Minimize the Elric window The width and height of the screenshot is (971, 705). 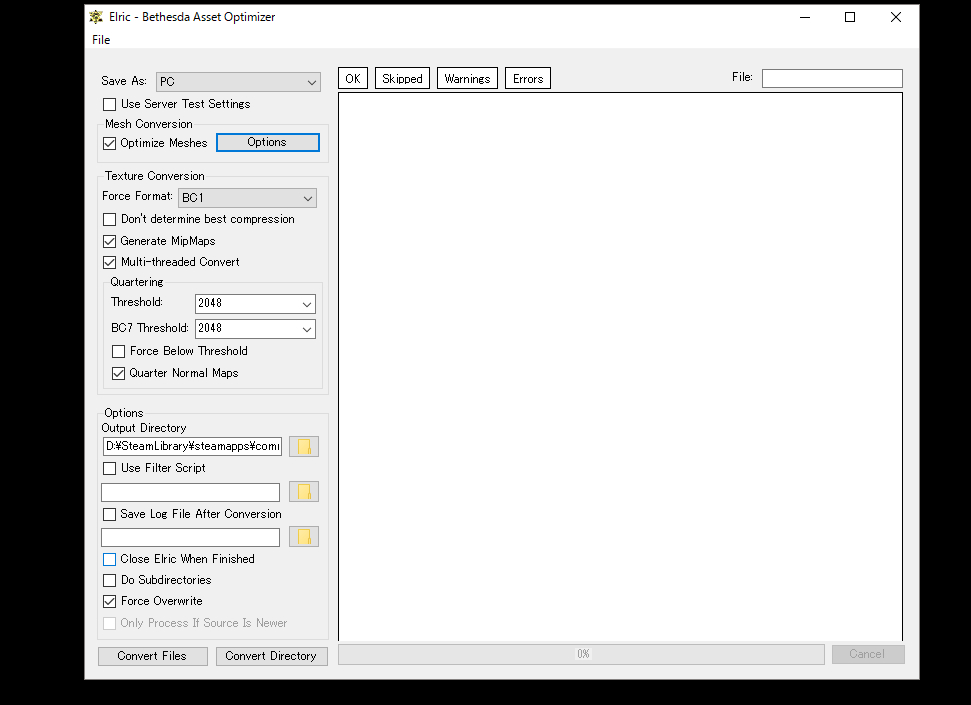(x=805, y=17)
